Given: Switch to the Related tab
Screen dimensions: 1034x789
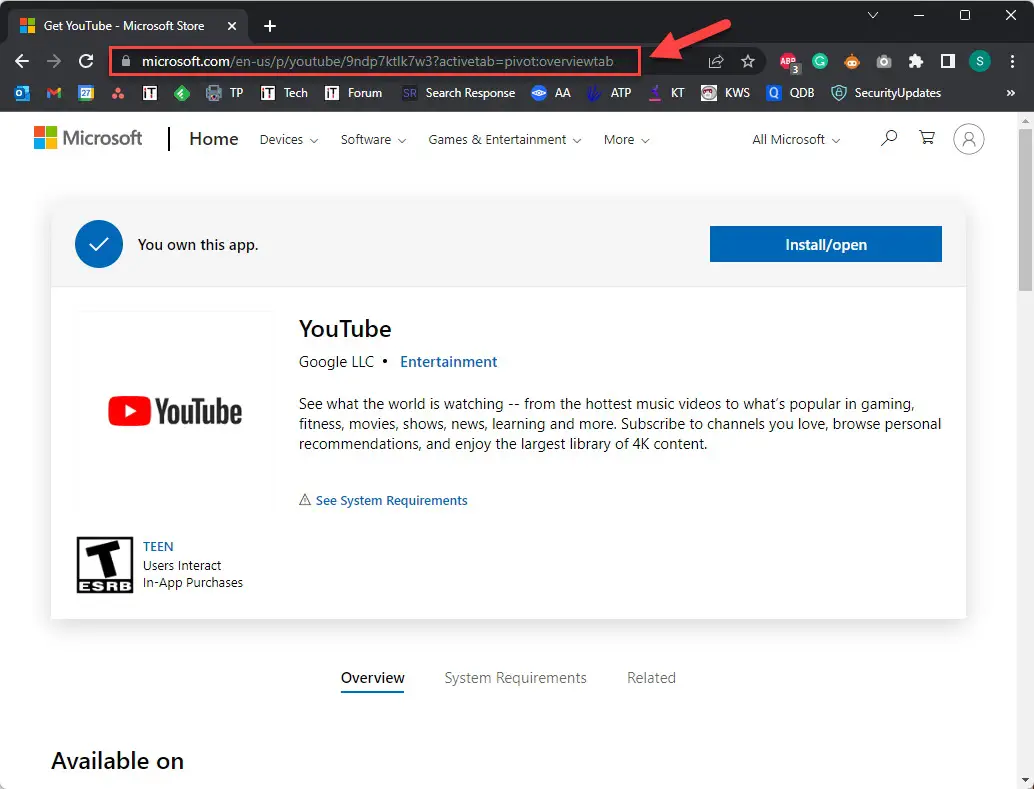Looking at the screenshot, I should (x=651, y=678).
